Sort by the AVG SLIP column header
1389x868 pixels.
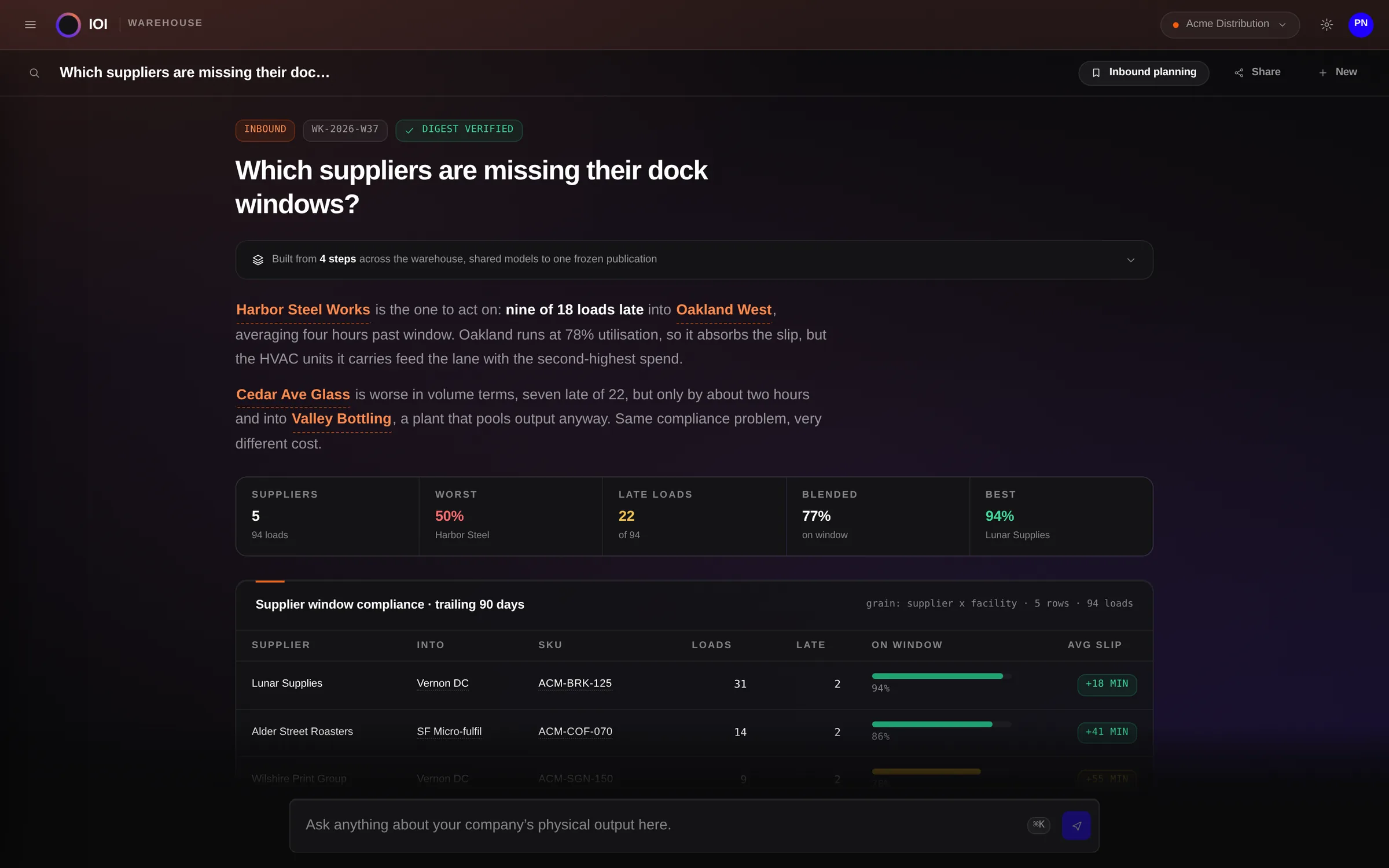[x=1094, y=645]
